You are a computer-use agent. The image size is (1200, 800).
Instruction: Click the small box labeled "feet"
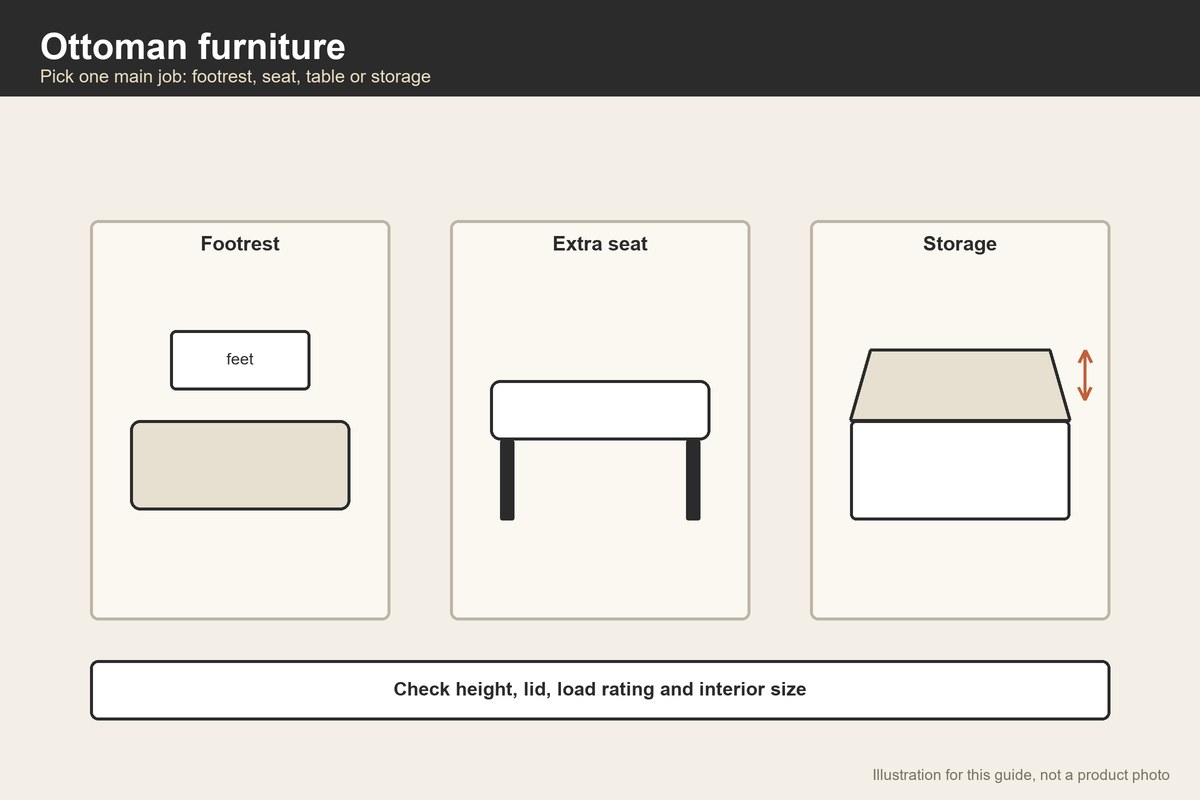click(x=240, y=360)
